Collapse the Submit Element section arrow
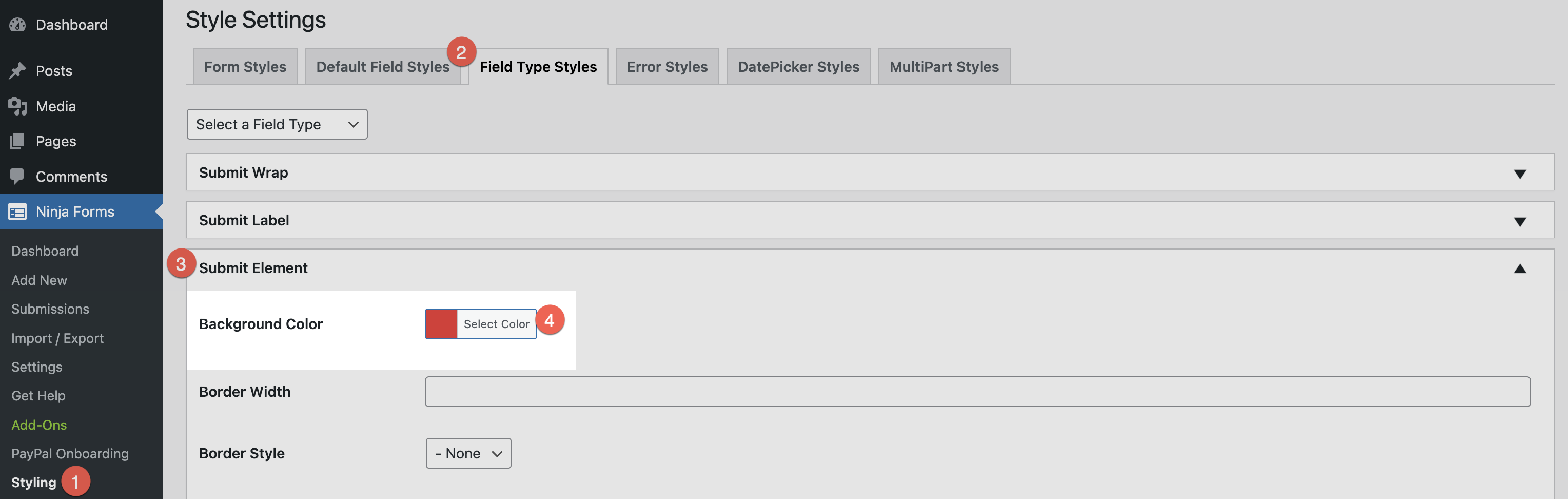This screenshot has width=1568, height=499. click(x=1519, y=268)
